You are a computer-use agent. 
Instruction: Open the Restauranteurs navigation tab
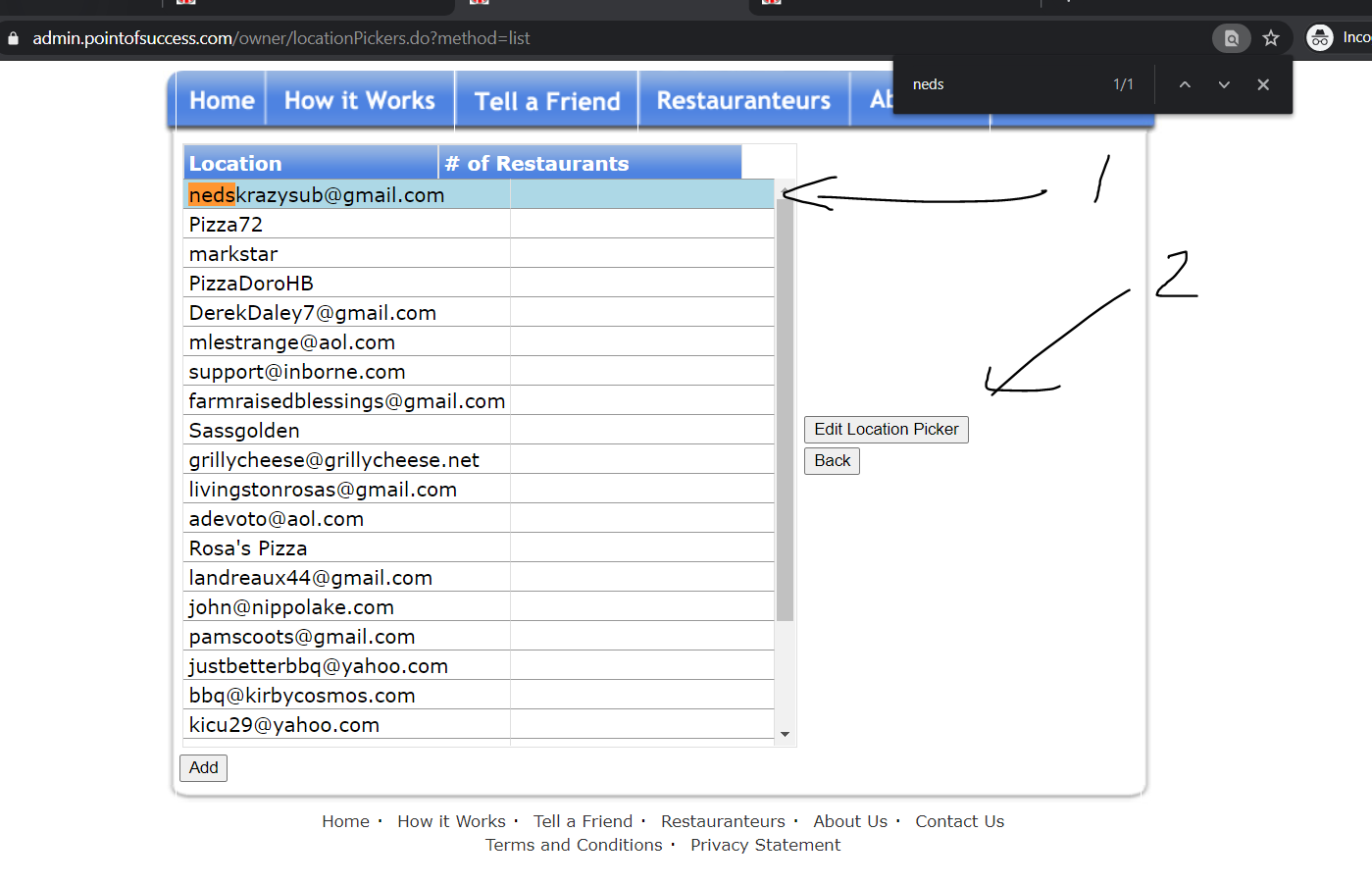pyautogui.click(x=743, y=101)
